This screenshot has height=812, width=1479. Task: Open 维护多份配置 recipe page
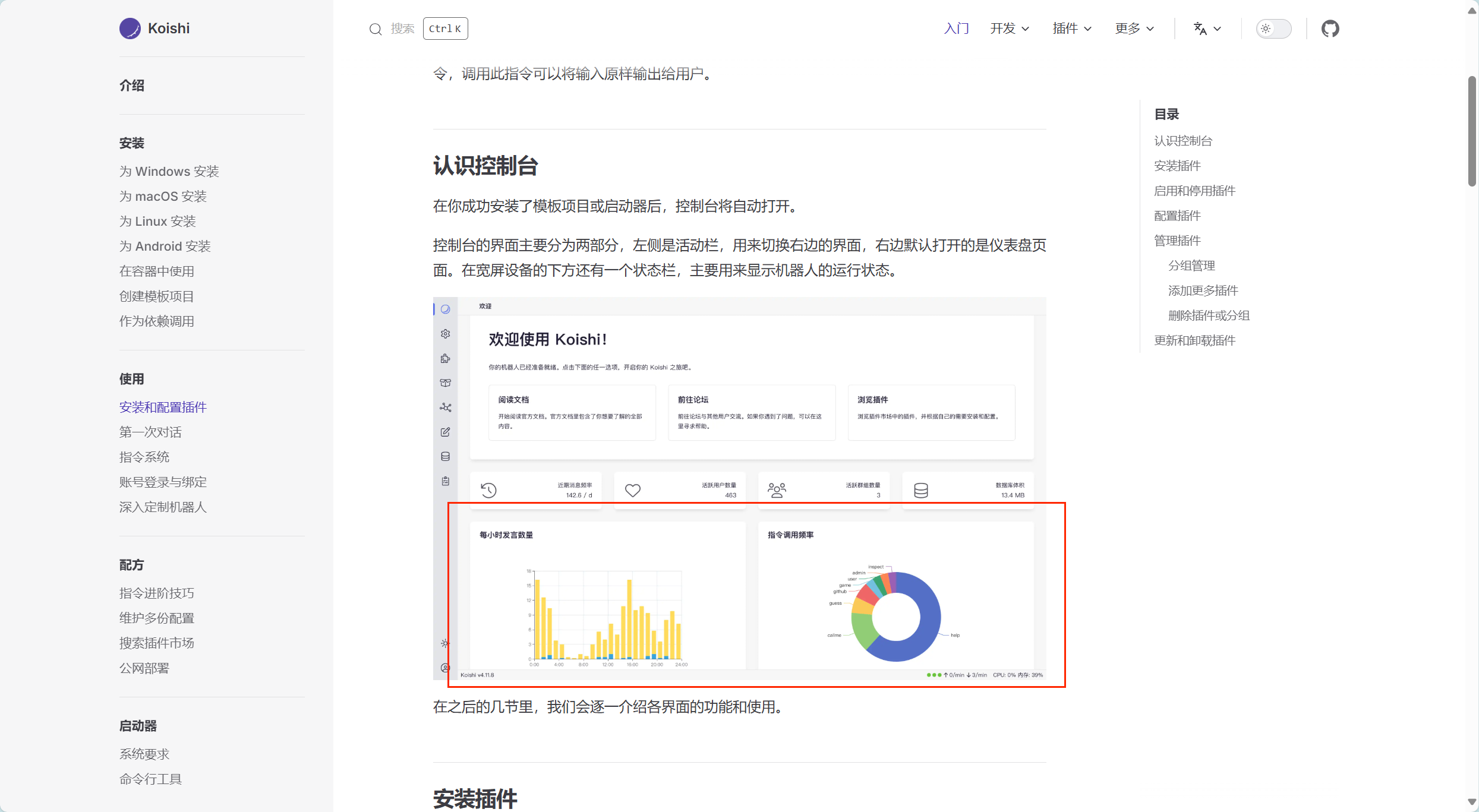tap(157, 618)
